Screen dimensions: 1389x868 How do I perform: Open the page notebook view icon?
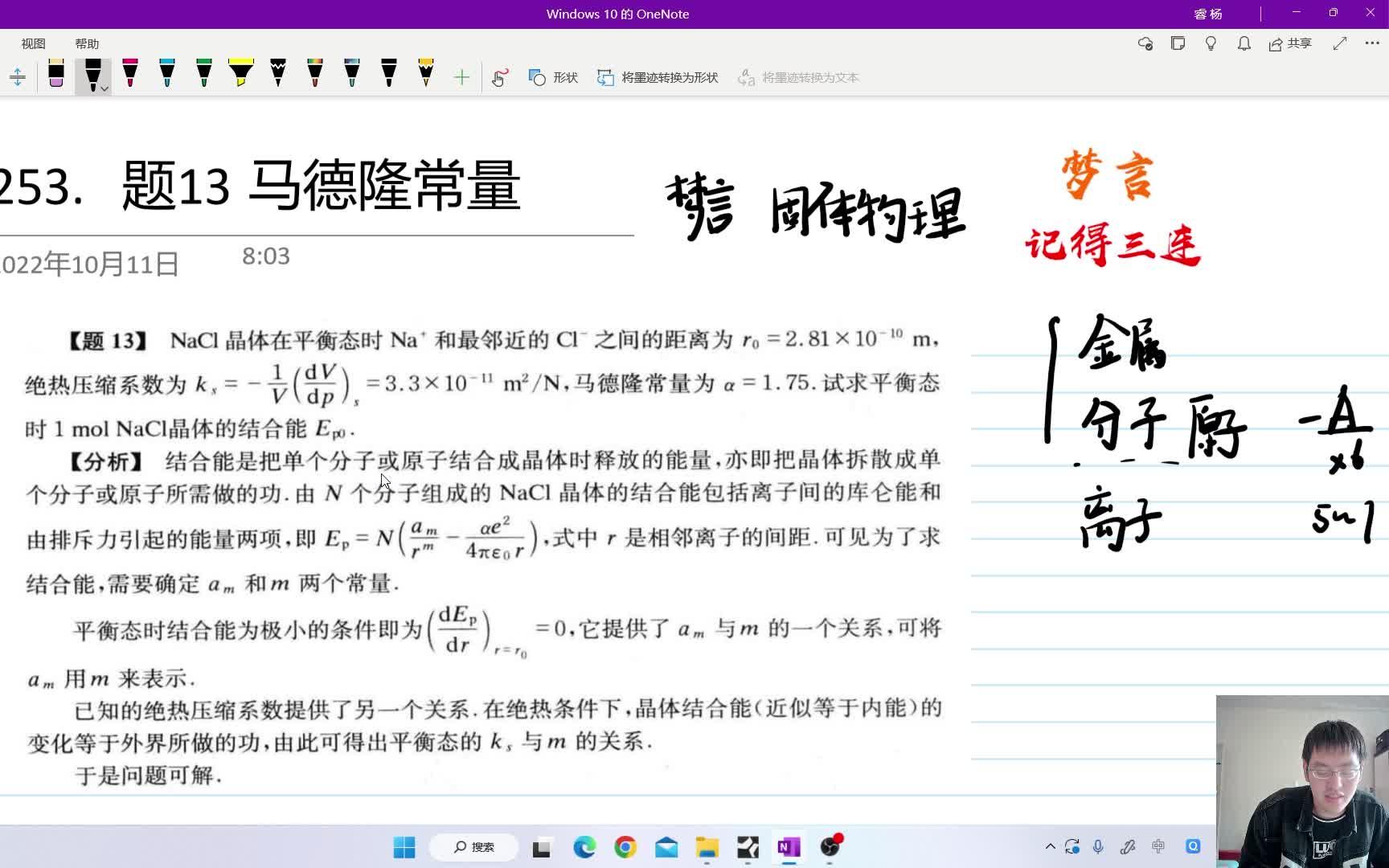1178,43
